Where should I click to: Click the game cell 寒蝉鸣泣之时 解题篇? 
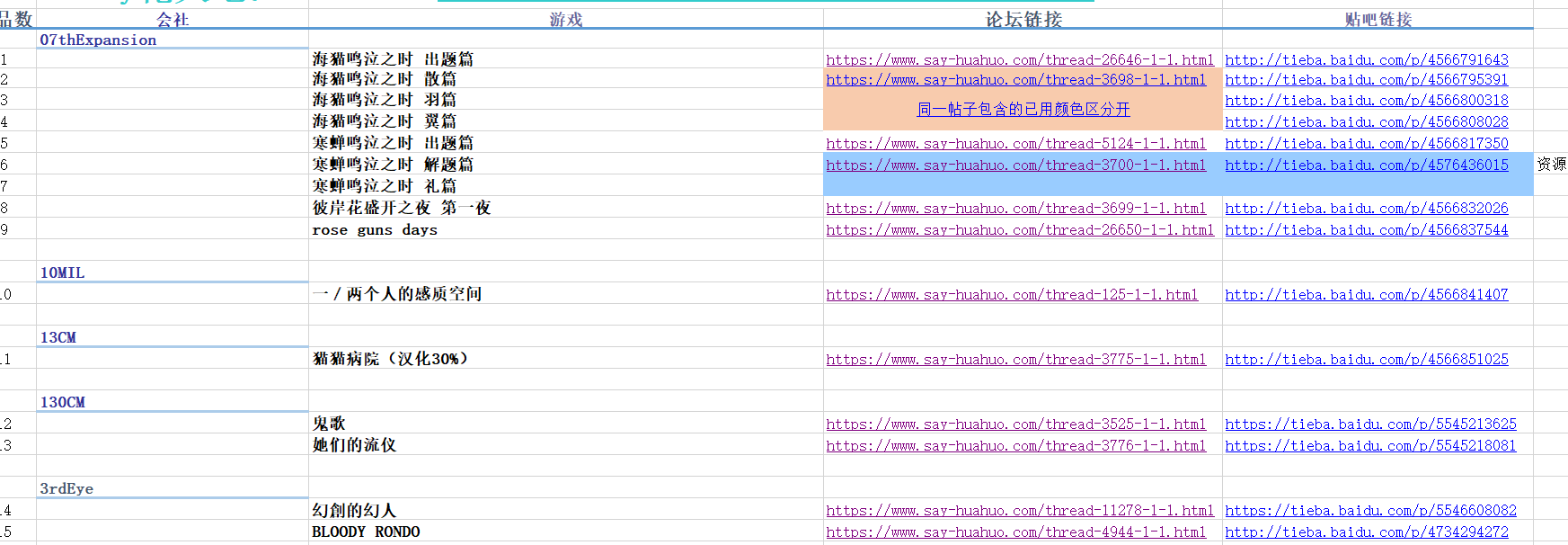point(566,165)
